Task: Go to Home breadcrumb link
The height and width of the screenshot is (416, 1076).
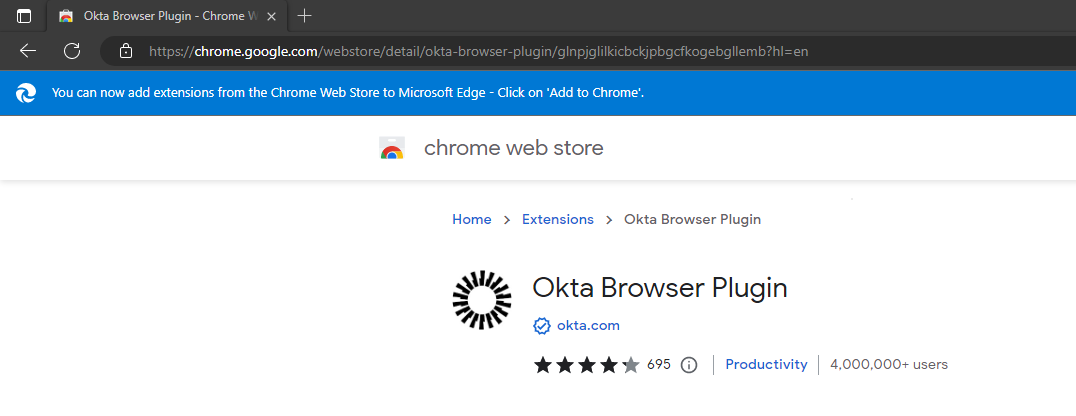Action: 472,220
